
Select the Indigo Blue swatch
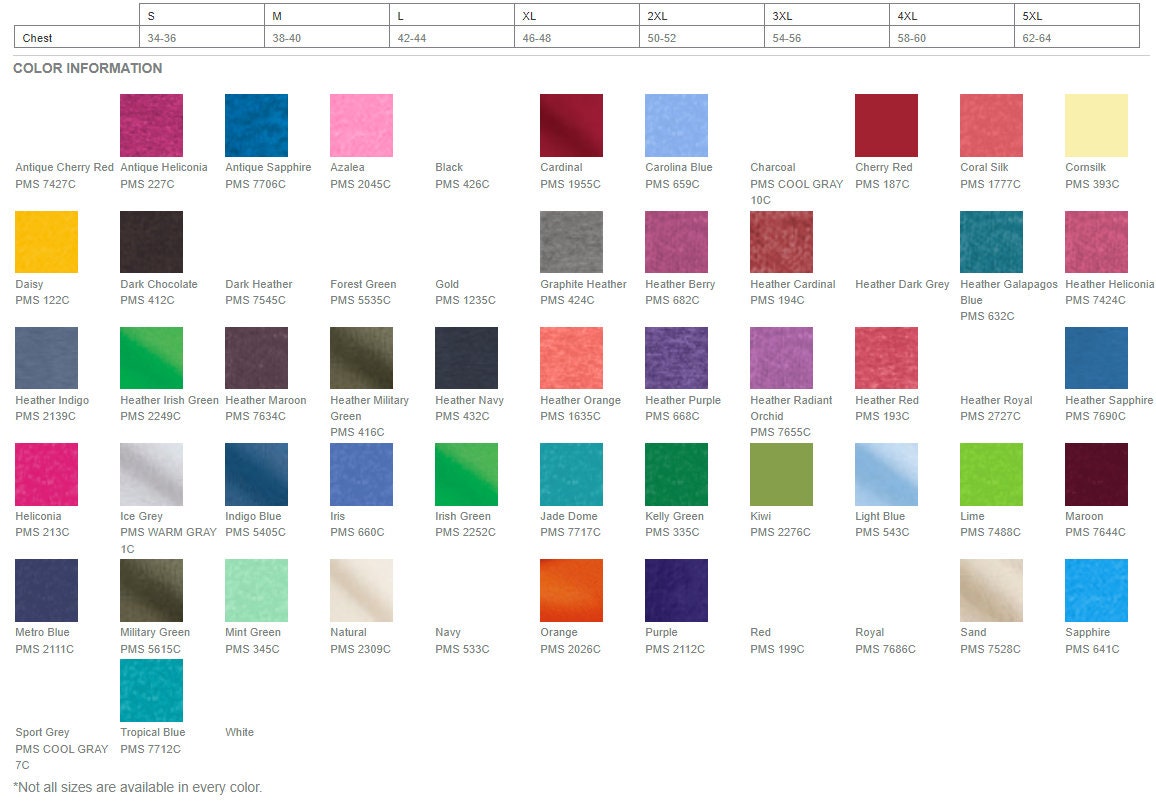[257, 475]
